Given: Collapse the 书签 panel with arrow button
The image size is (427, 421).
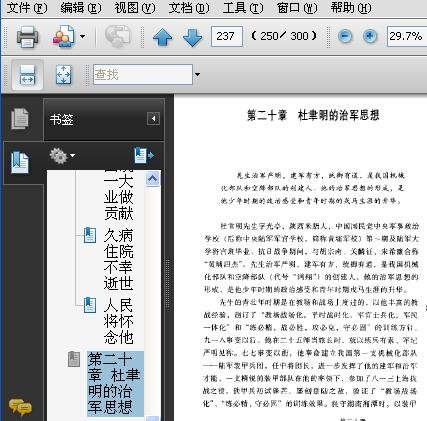Looking at the screenshot, I should pyautogui.click(x=153, y=119).
